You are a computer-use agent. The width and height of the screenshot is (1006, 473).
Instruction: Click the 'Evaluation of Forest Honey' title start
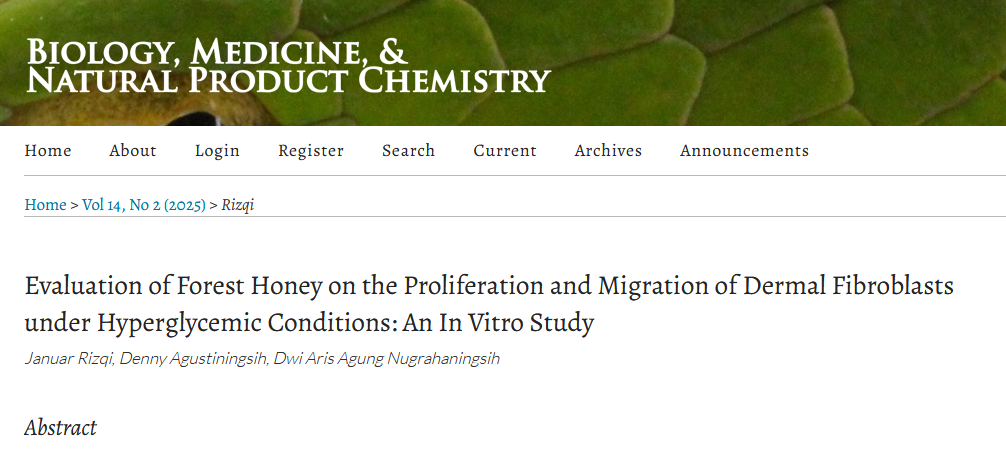tap(150, 286)
